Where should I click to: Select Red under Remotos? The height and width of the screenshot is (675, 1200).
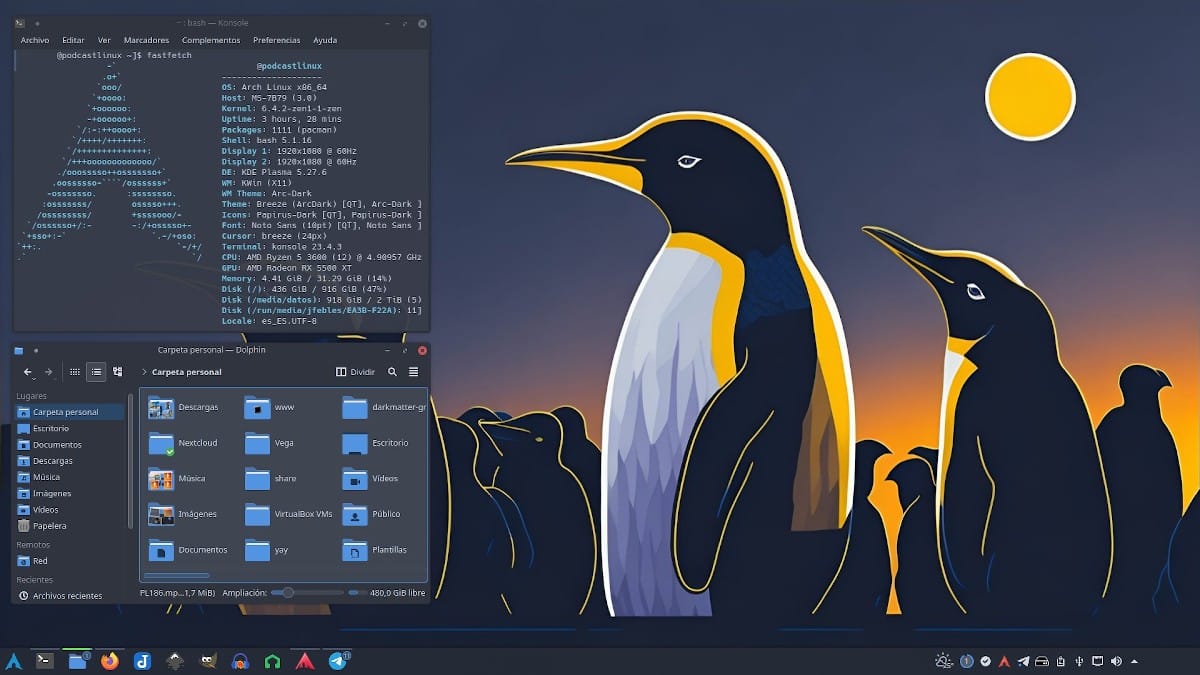(x=70, y=561)
